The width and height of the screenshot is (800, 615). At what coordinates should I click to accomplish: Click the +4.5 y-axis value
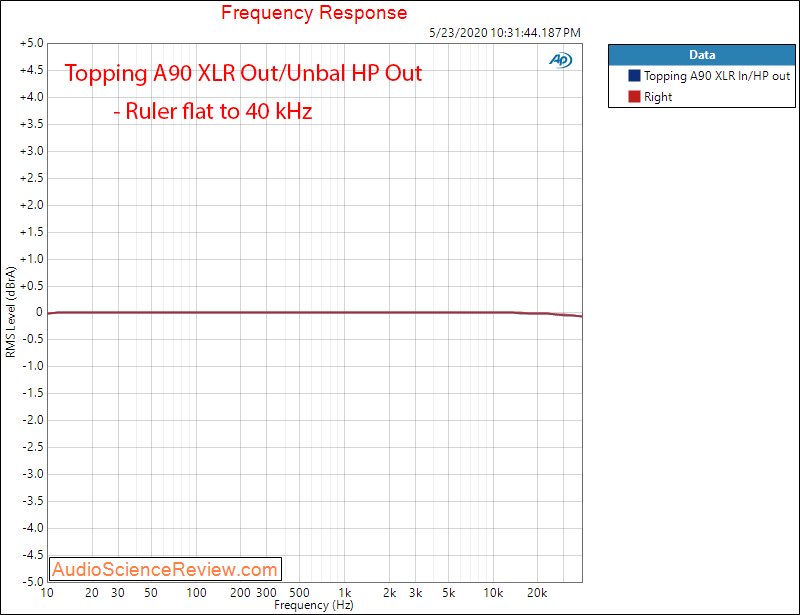32,70
